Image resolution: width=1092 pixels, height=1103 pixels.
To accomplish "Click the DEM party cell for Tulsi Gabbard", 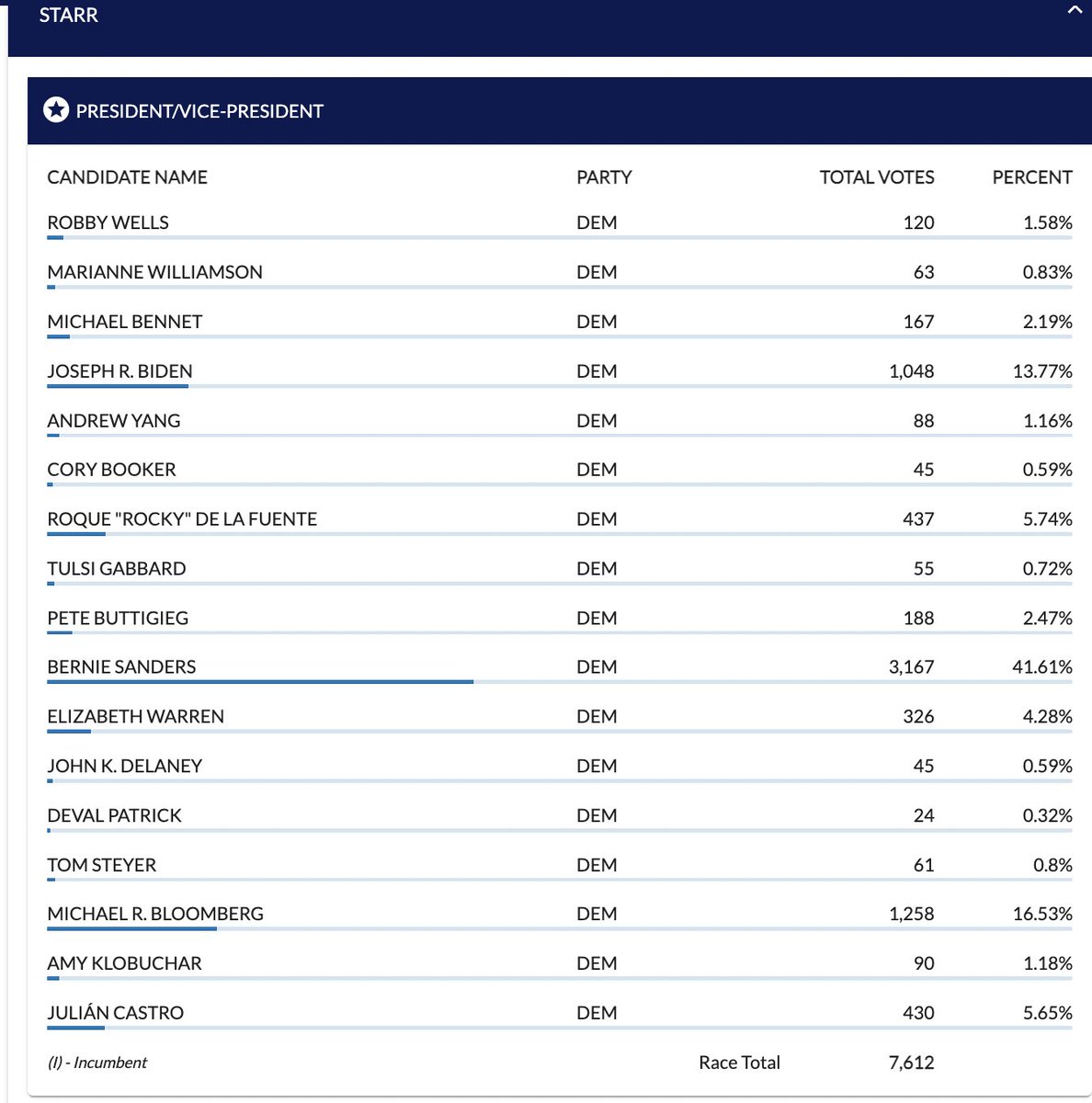I will click(597, 569).
